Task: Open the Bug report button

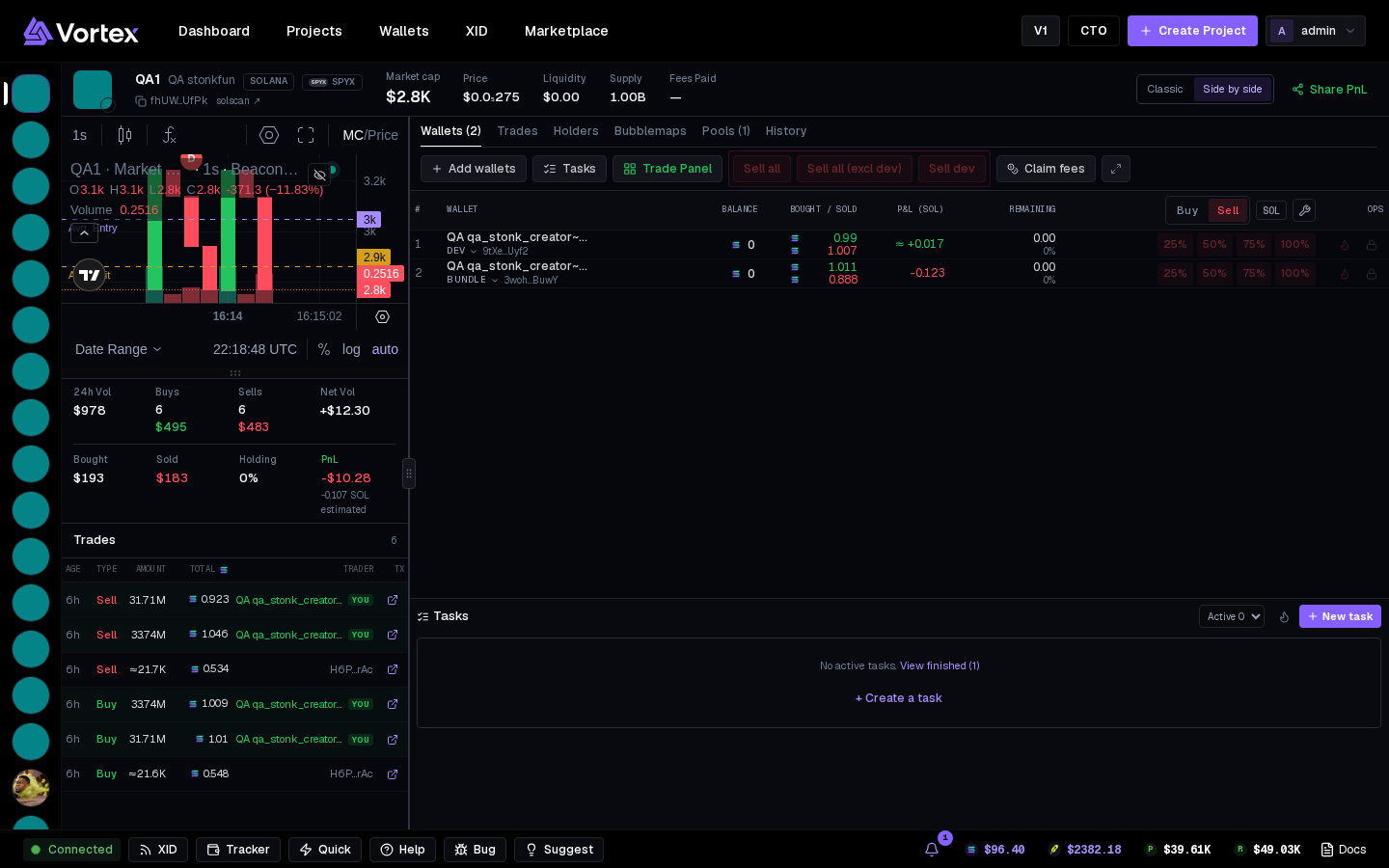Action: (x=475, y=850)
